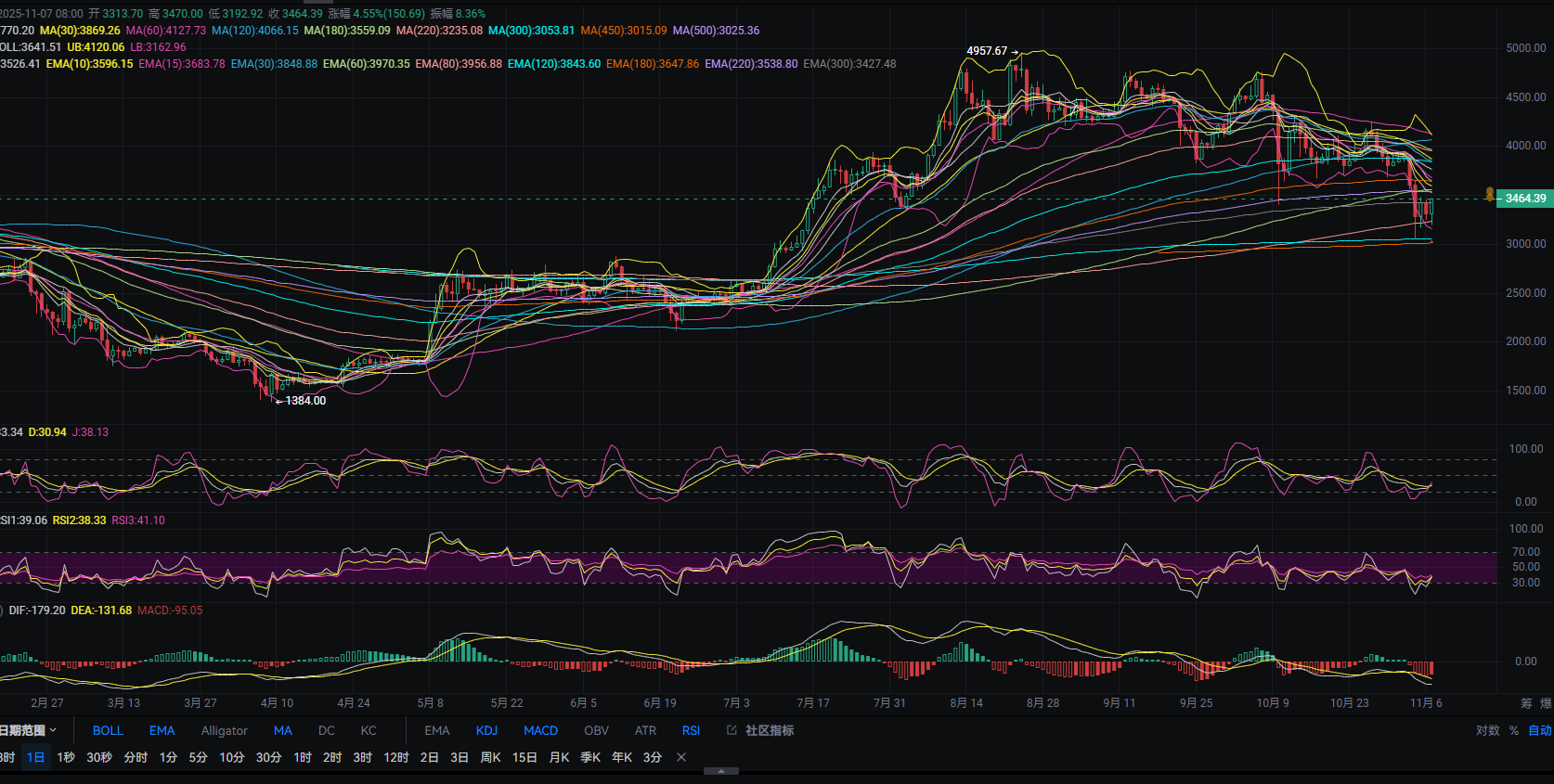Close the timeframe bar with the X icon
The image size is (1554, 784).
click(x=681, y=757)
